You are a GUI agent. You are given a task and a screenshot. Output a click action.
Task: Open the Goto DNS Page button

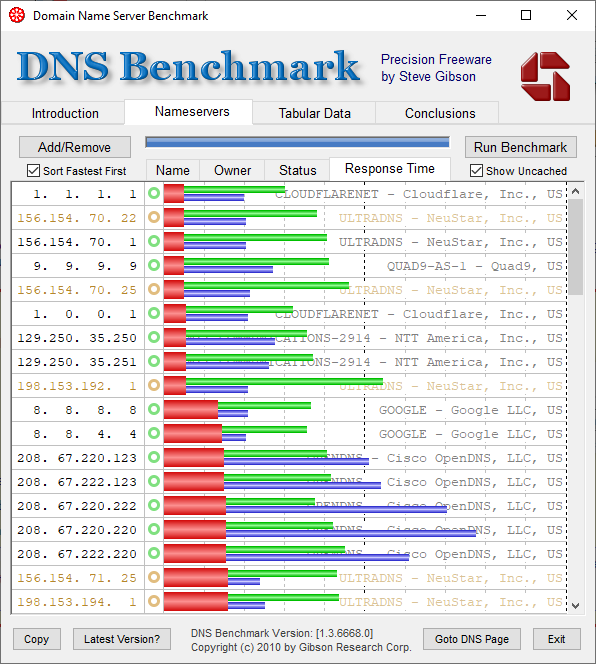471,639
